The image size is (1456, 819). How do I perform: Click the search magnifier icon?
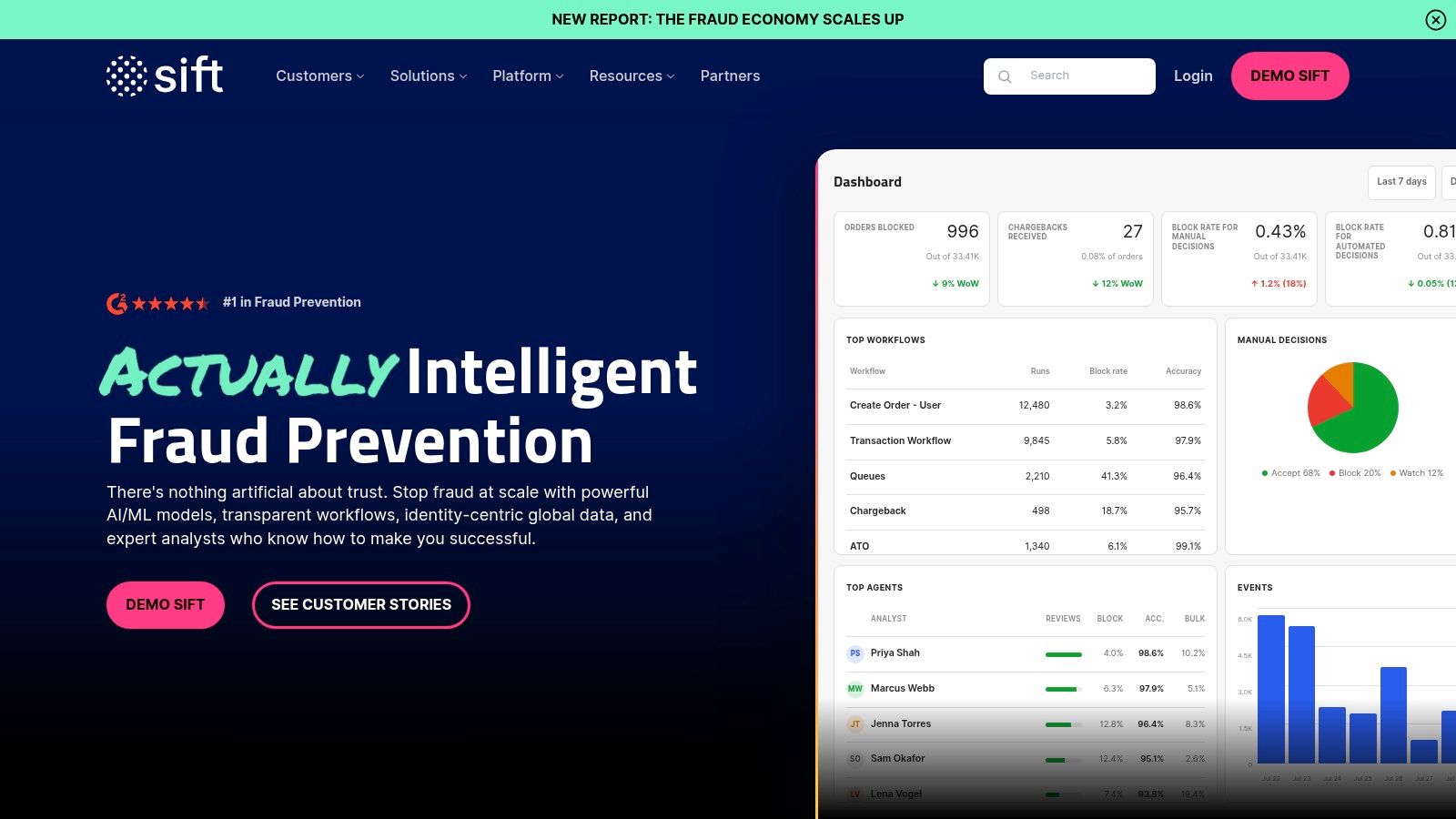tap(1005, 76)
